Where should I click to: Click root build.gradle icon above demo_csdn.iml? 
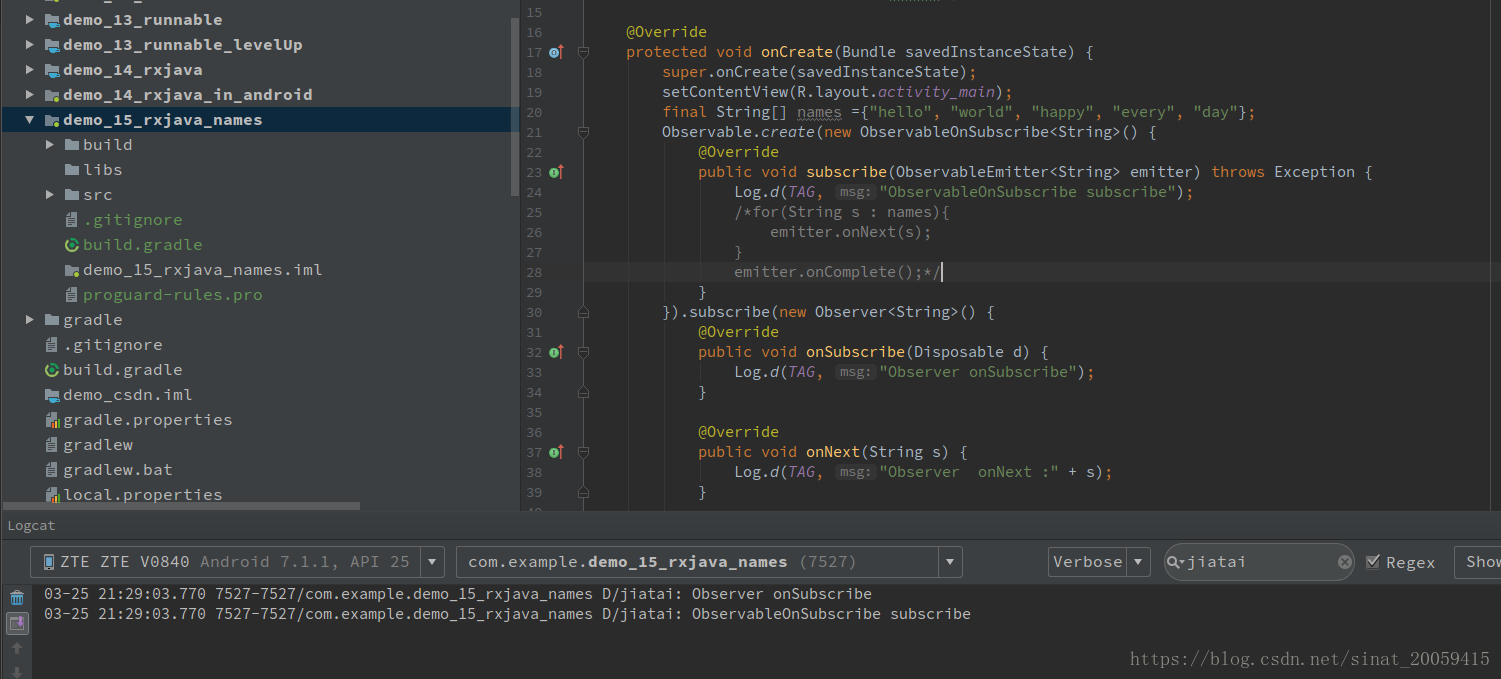click(52, 370)
